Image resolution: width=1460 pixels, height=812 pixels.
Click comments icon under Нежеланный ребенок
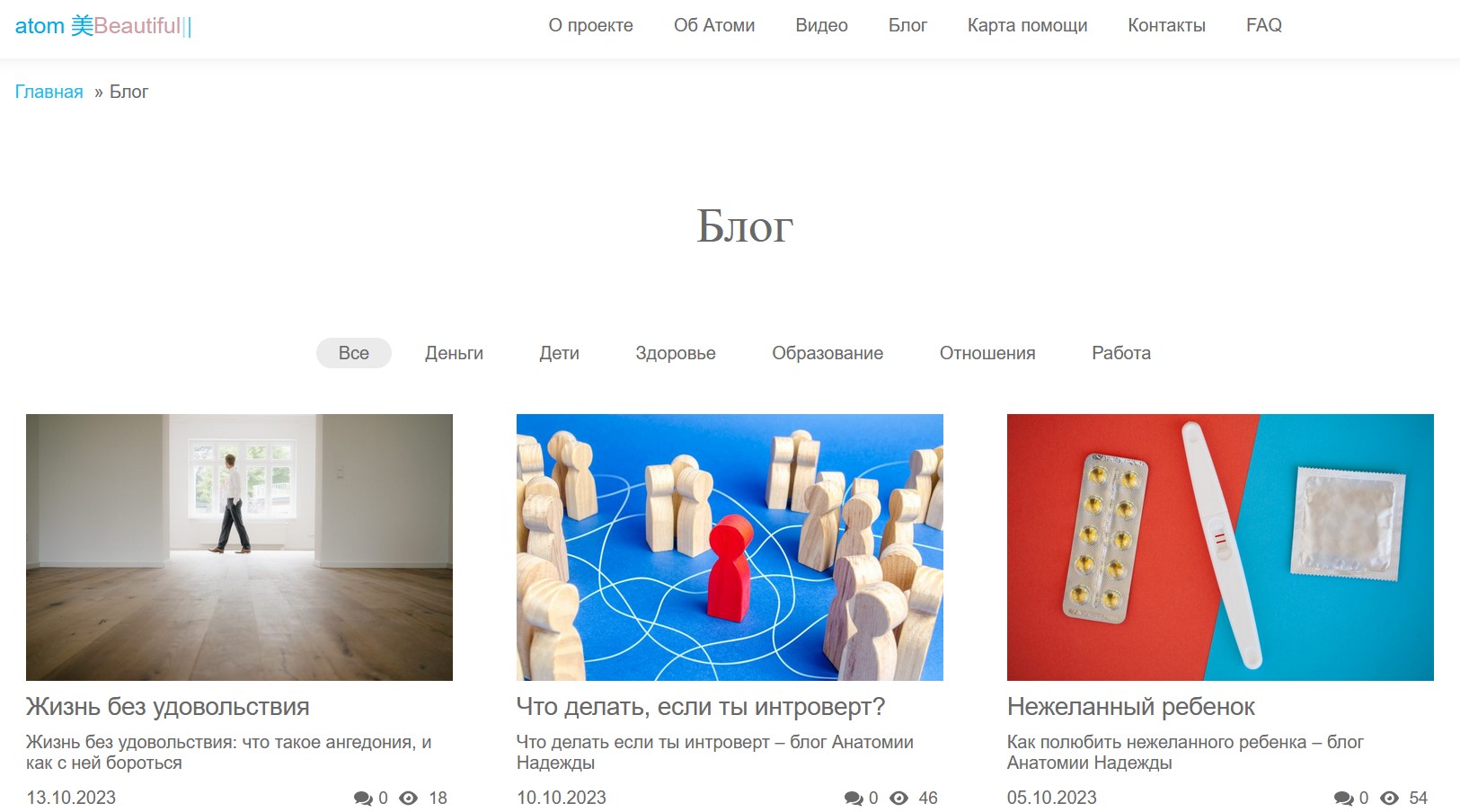point(1344,799)
